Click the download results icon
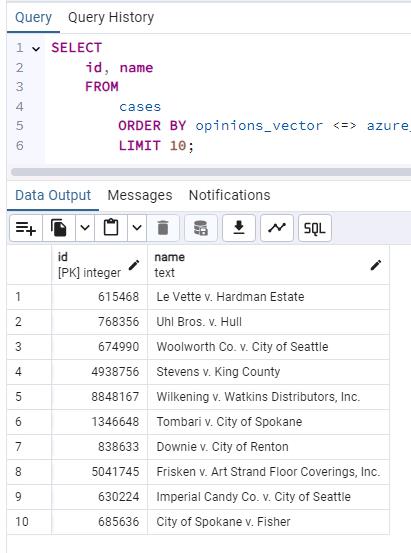The image size is (411, 553). (x=239, y=228)
